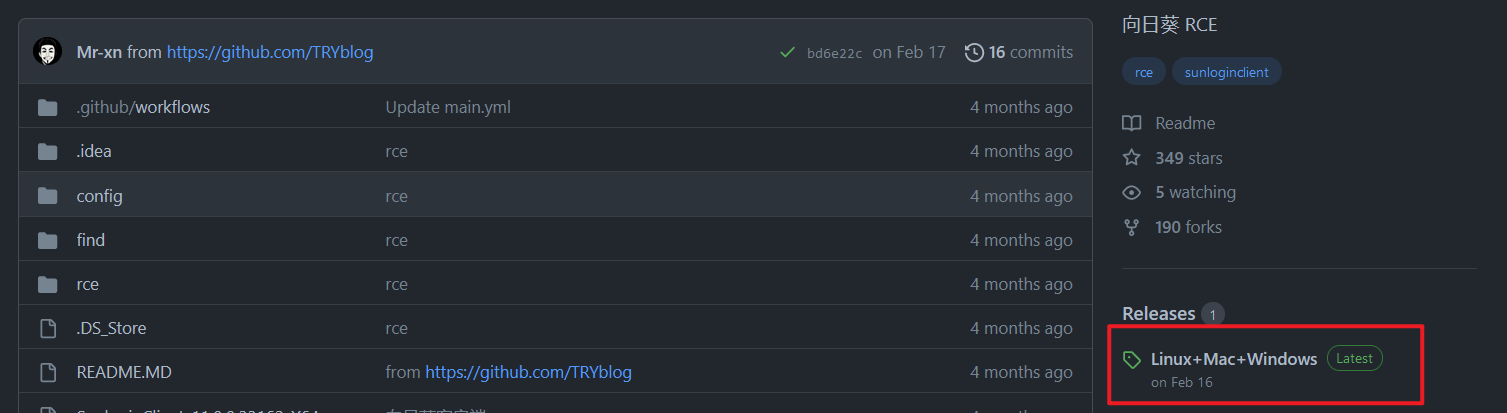View the 16 commits list
Screen dimensions: 1507x413
tap(1030, 52)
